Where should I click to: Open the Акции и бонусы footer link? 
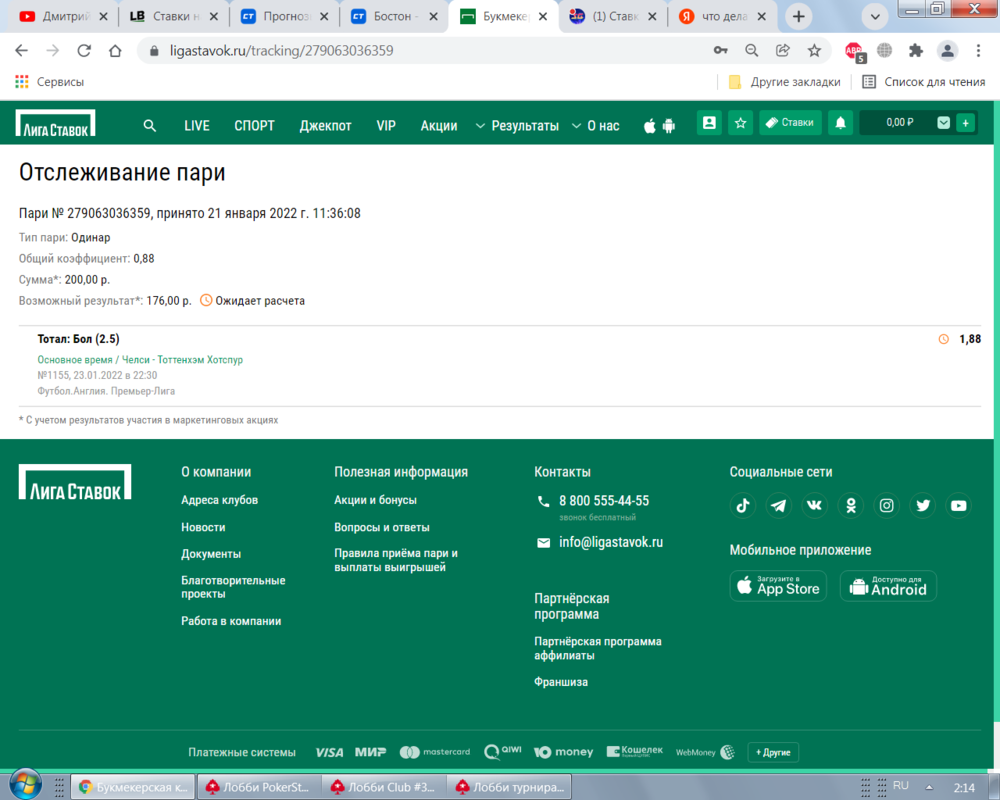[x=376, y=500]
